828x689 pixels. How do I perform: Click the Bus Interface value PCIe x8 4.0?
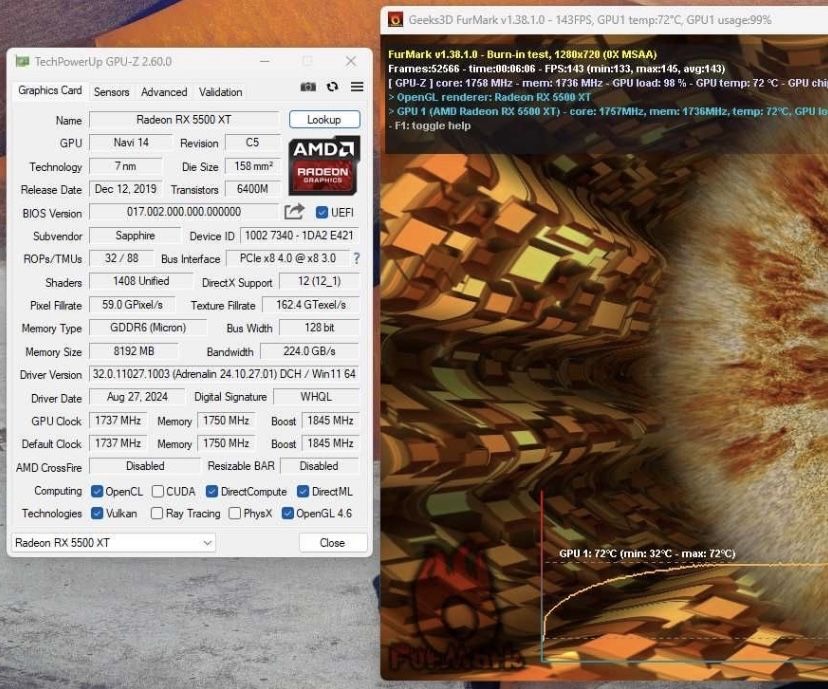[288, 258]
